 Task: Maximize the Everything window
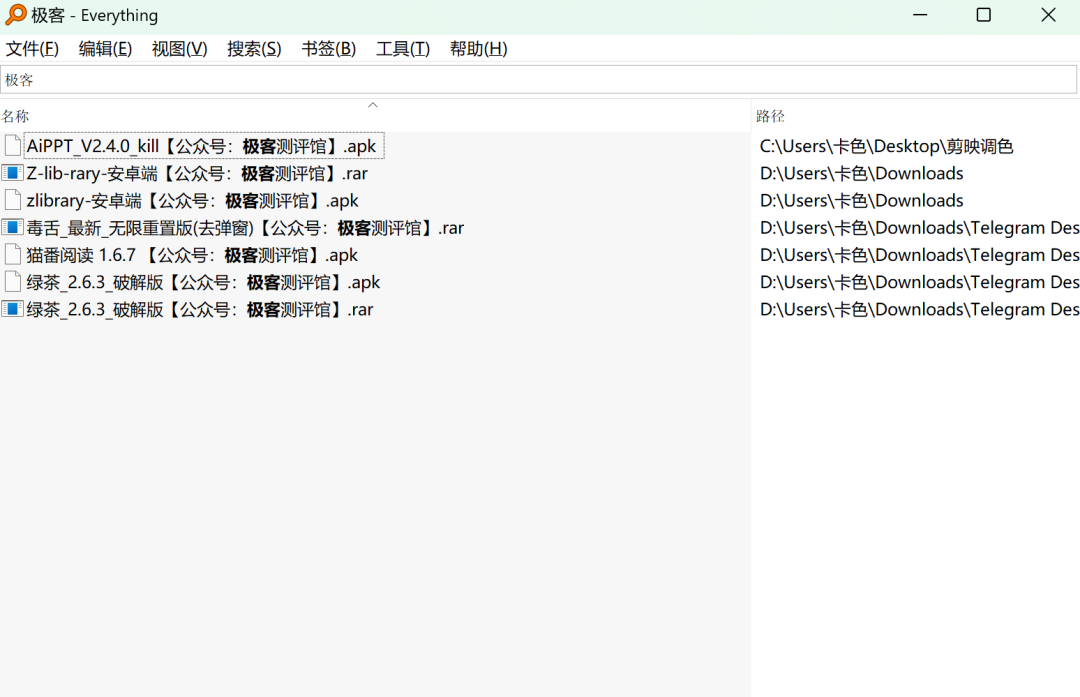point(984,14)
